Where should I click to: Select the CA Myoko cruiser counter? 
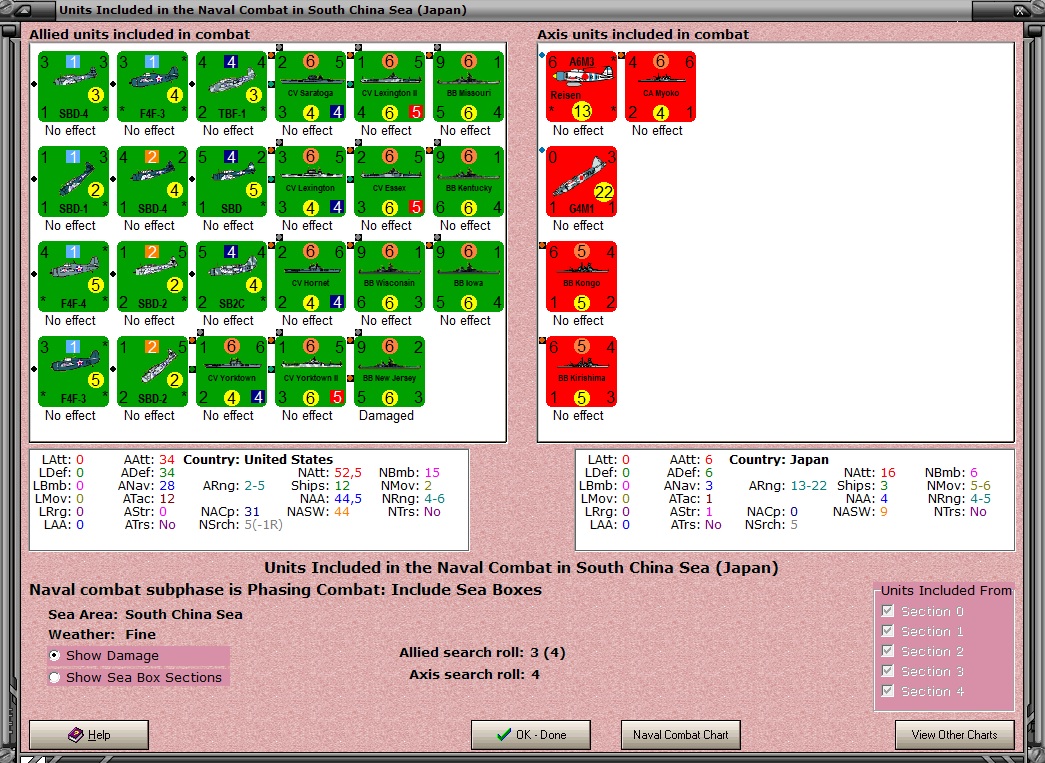point(660,87)
